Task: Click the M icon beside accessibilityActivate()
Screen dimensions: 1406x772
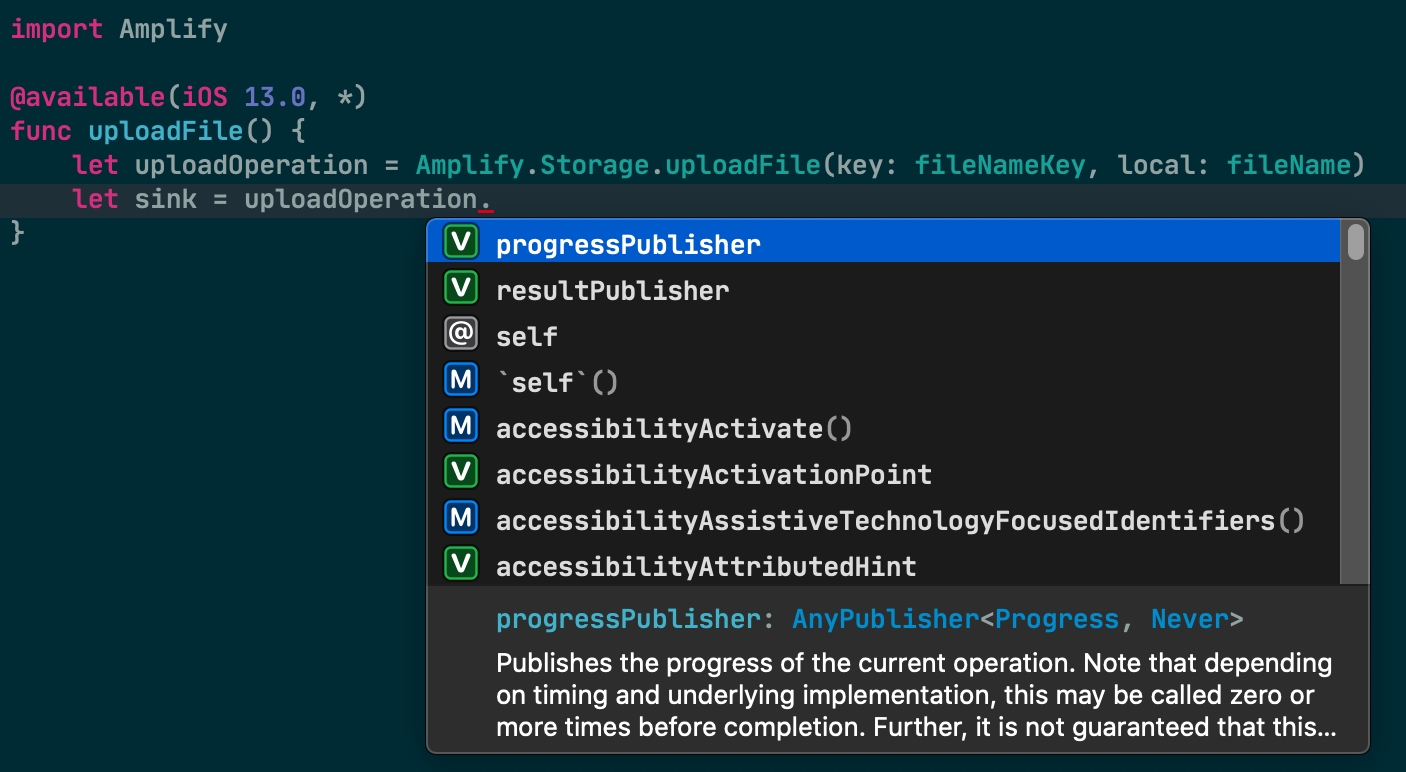Action: (461, 427)
